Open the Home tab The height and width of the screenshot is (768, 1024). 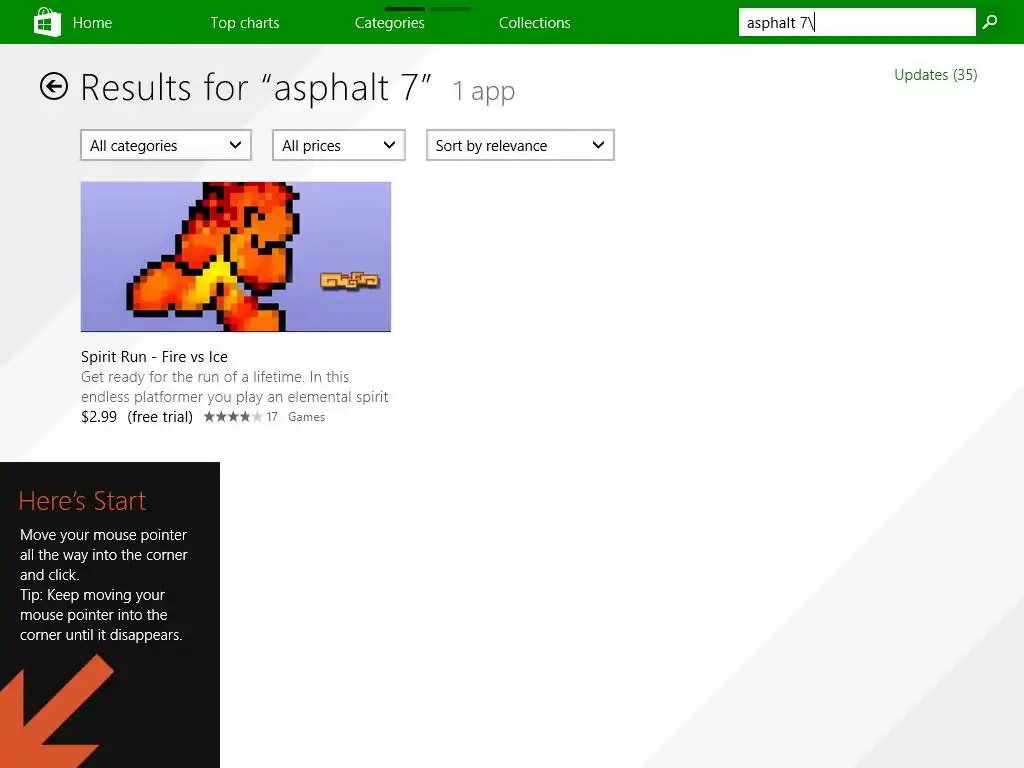[92, 23]
